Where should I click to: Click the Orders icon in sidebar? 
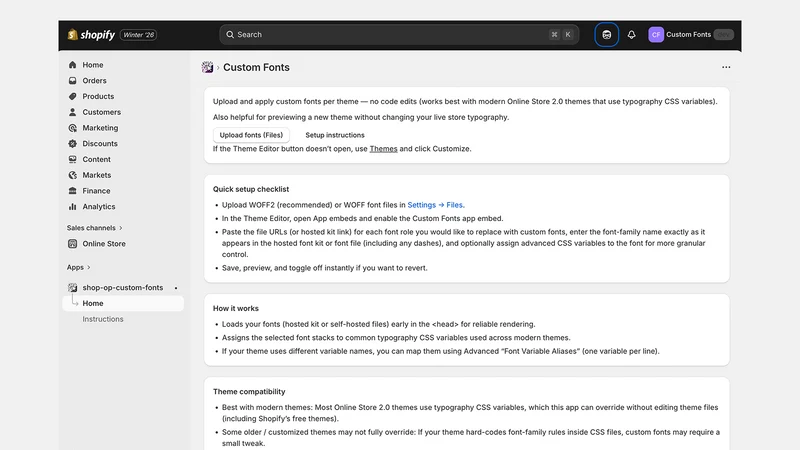72,81
